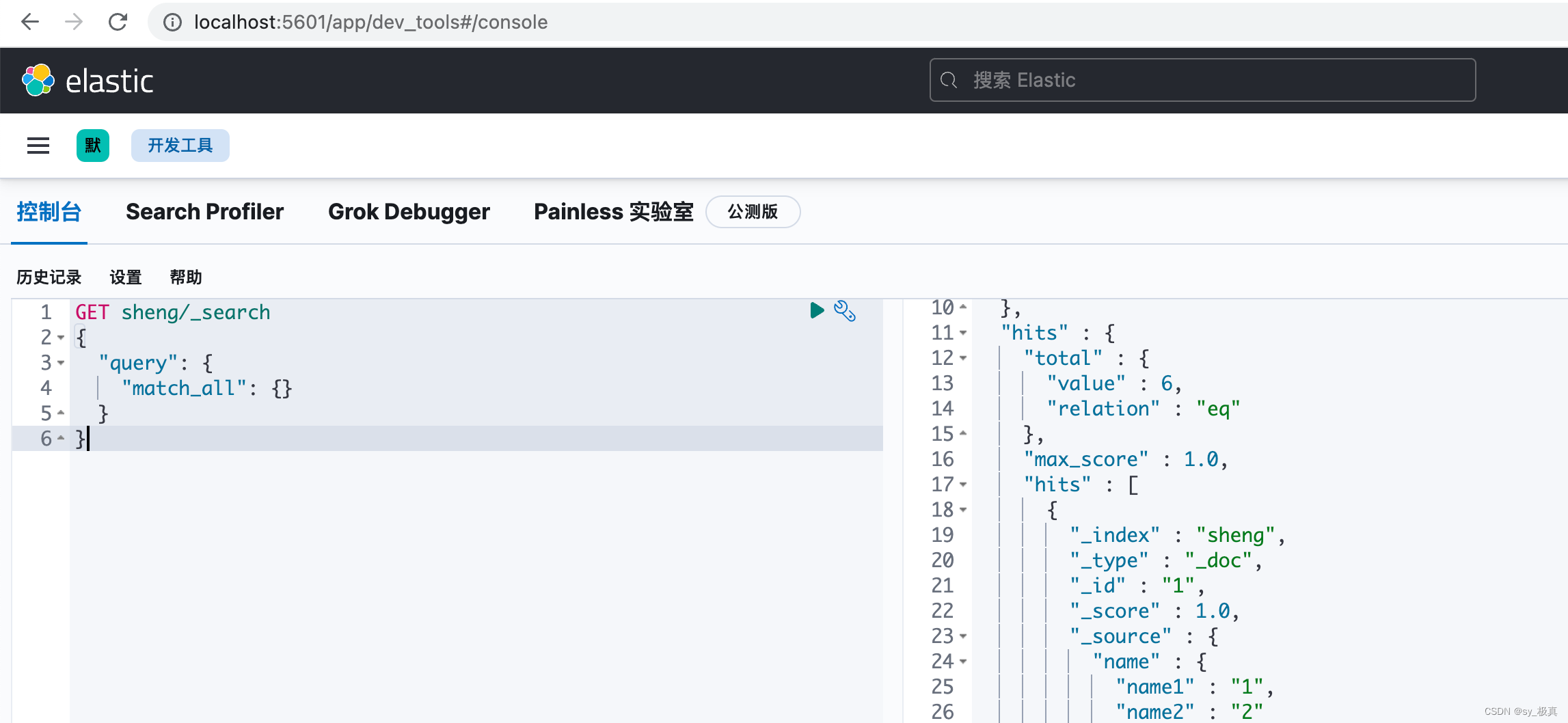Switch to the Search Profiler tab
Image resolution: width=1568 pixels, height=723 pixels.
pyautogui.click(x=204, y=212)
